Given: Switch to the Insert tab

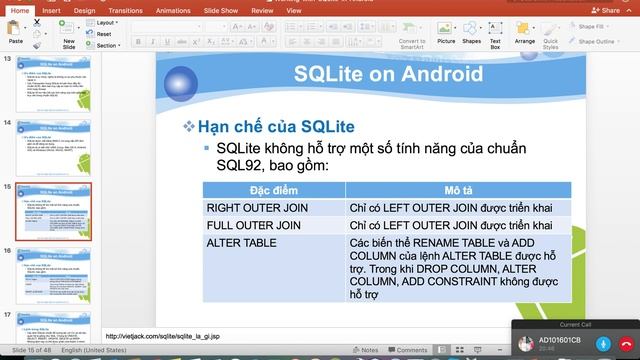Looking at the screenshot, I should point(51,11).
